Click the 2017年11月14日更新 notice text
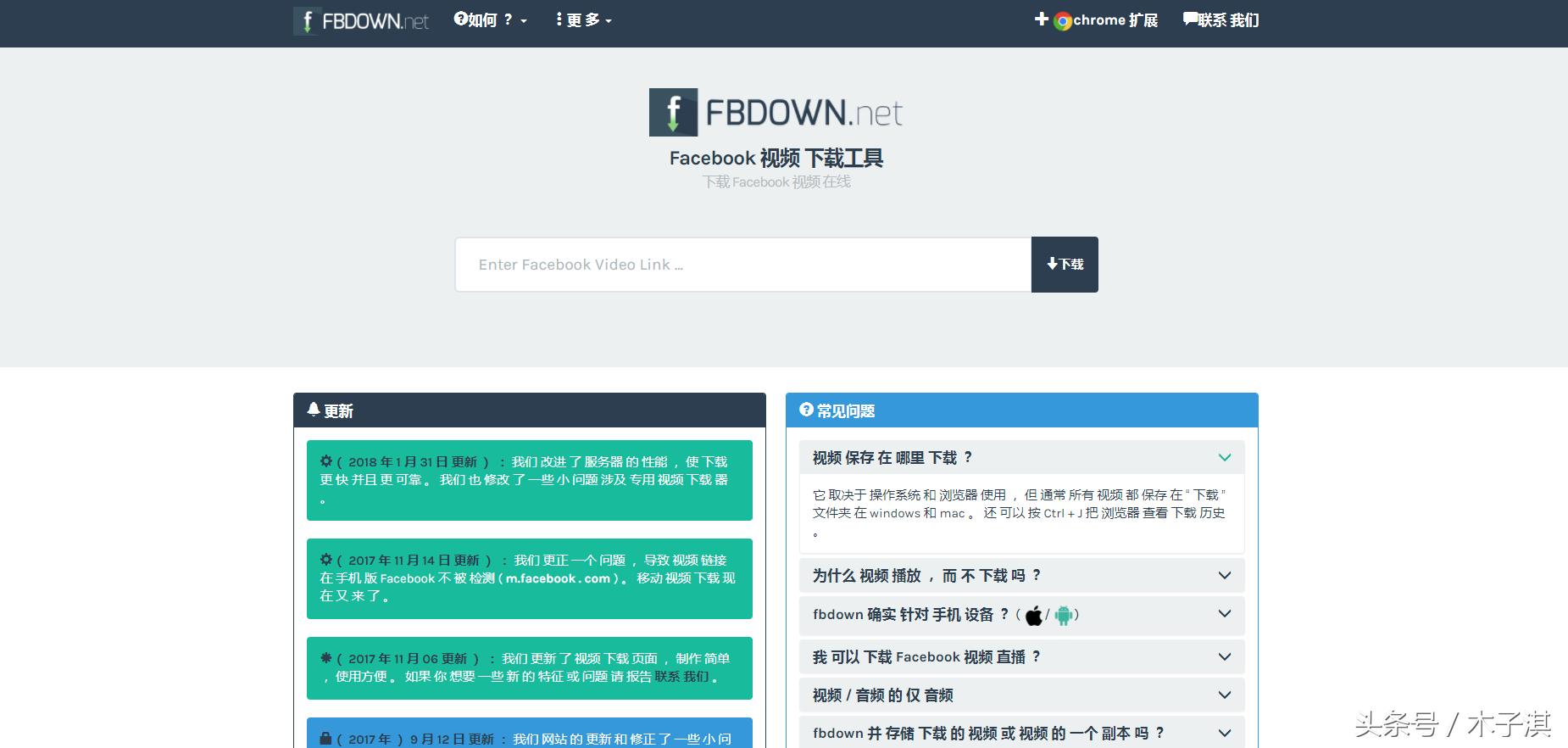Viewport: 1568px width, 748px height. 527,578
